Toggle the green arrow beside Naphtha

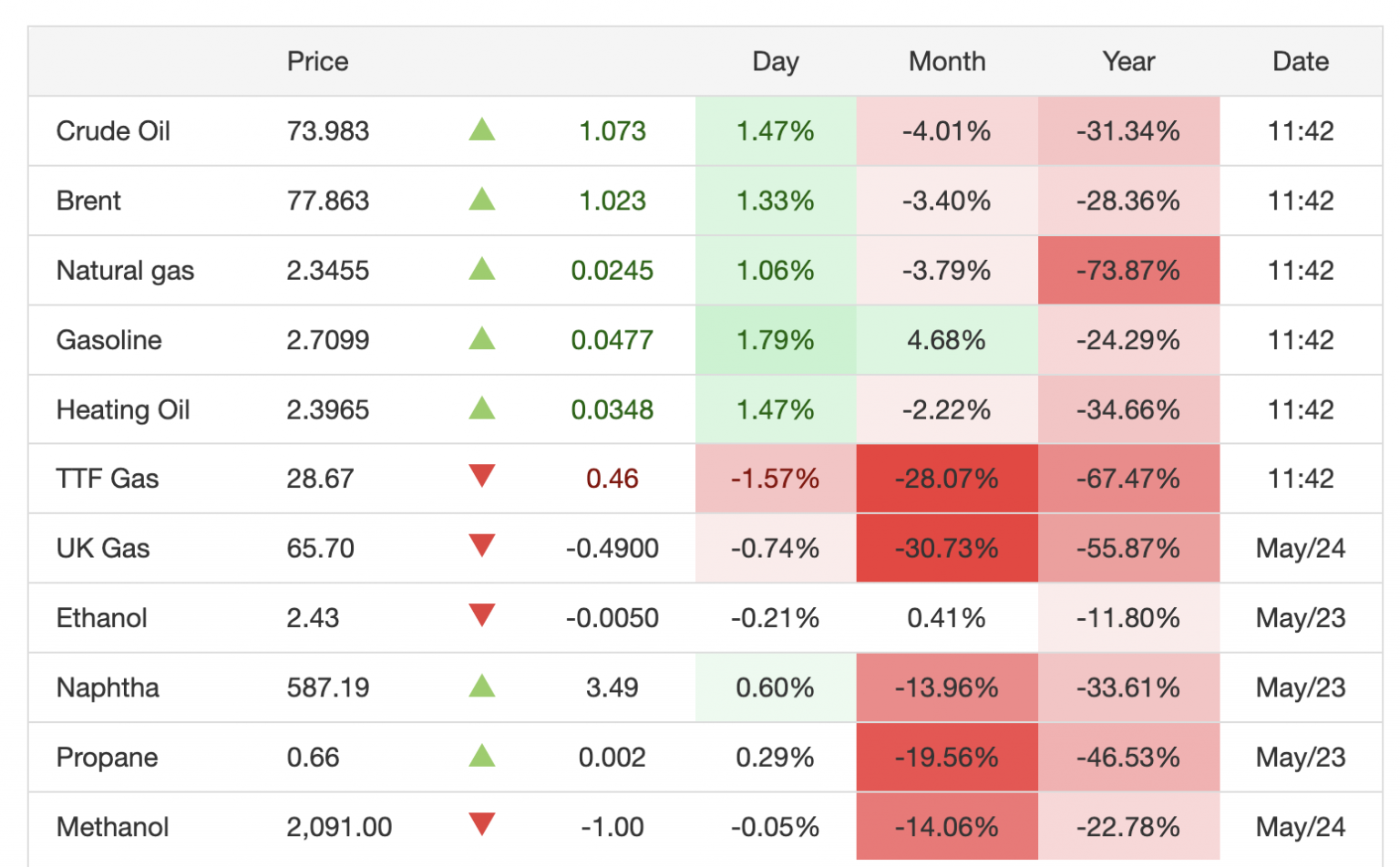(x=484, y=686)
